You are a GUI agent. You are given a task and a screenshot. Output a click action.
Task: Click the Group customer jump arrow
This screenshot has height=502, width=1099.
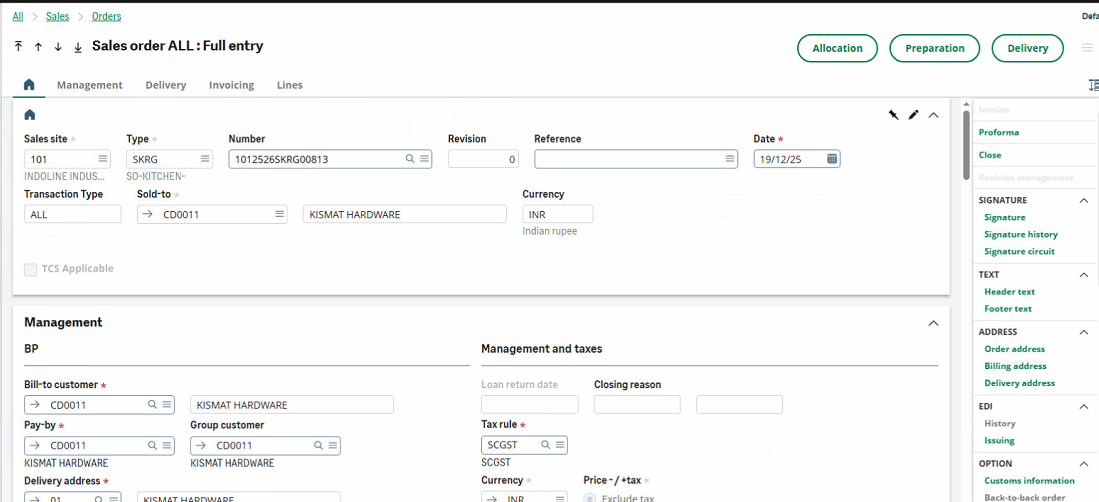point(200,446)
